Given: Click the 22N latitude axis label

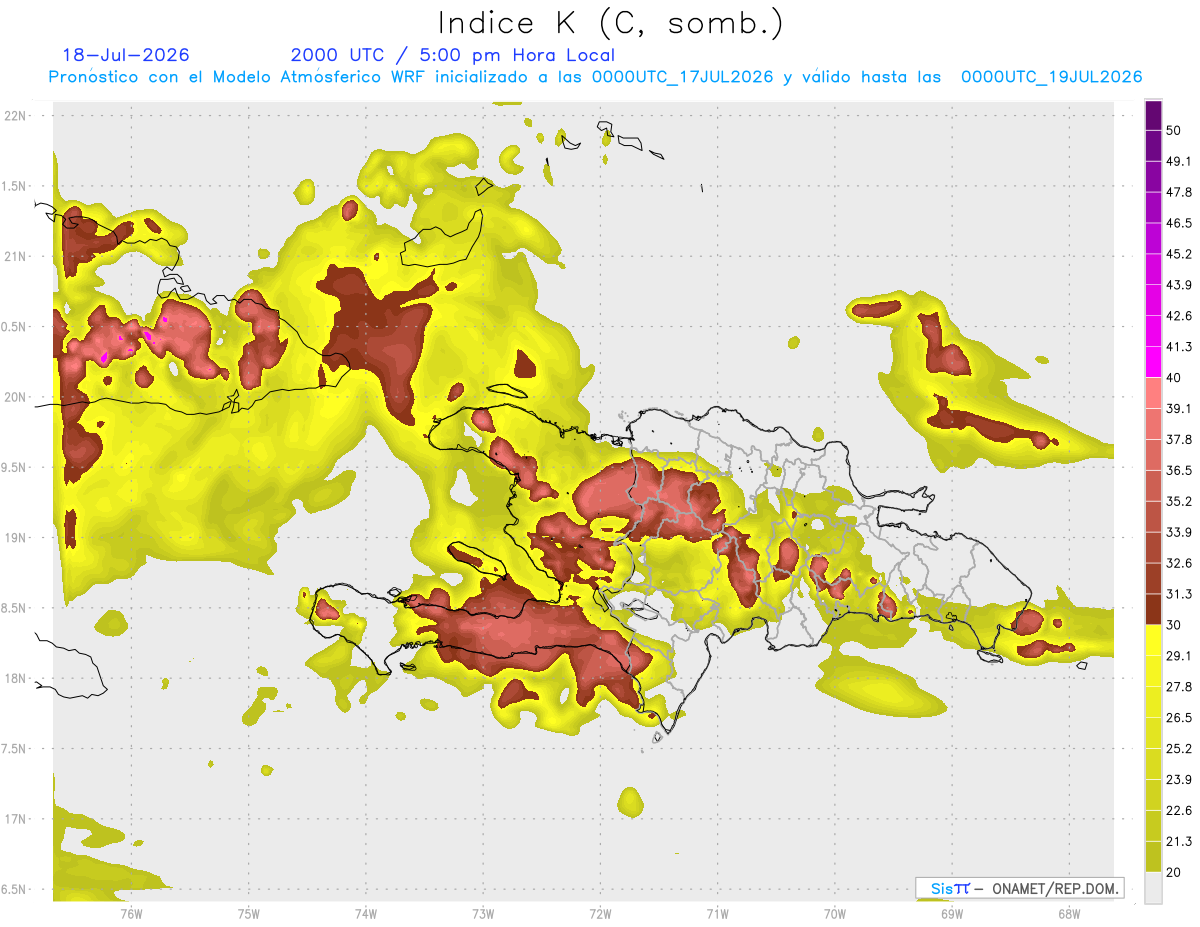Looking at the screenshot, I should [15, 115].
